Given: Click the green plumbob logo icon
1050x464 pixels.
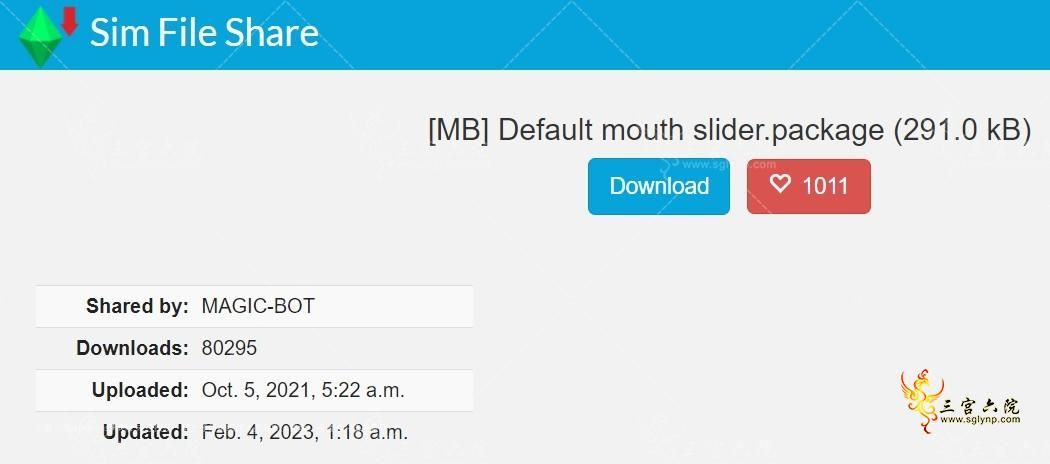Looking at the screenshot, I should [x=40, y=35].
